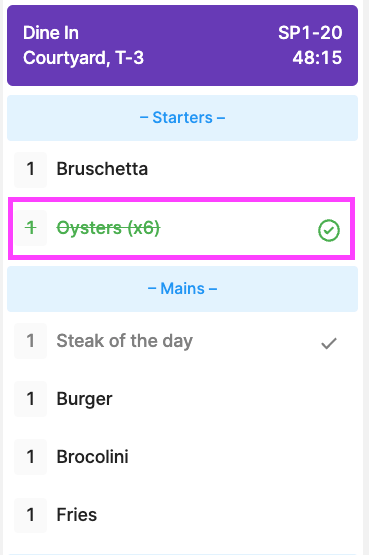369x555 pixels.
Task: Click the gray checkmark beside Steak of the day
Action: 329,343
